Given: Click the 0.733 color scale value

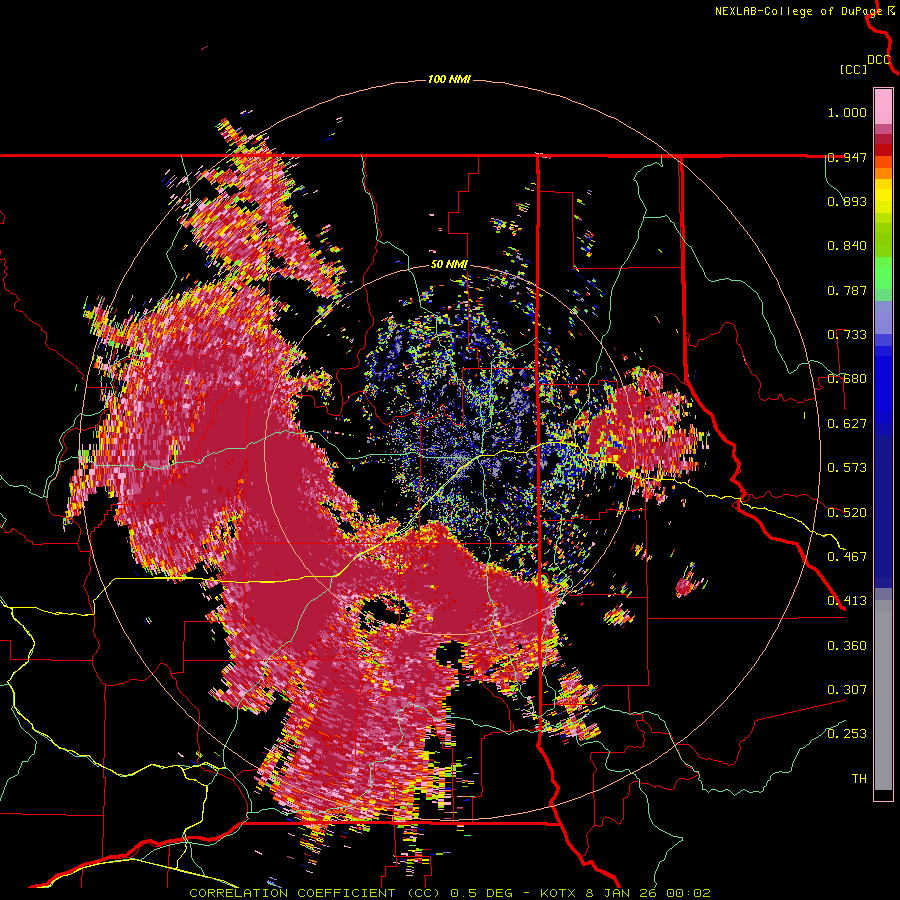Looking at the screenshot, I should (847, 335).
